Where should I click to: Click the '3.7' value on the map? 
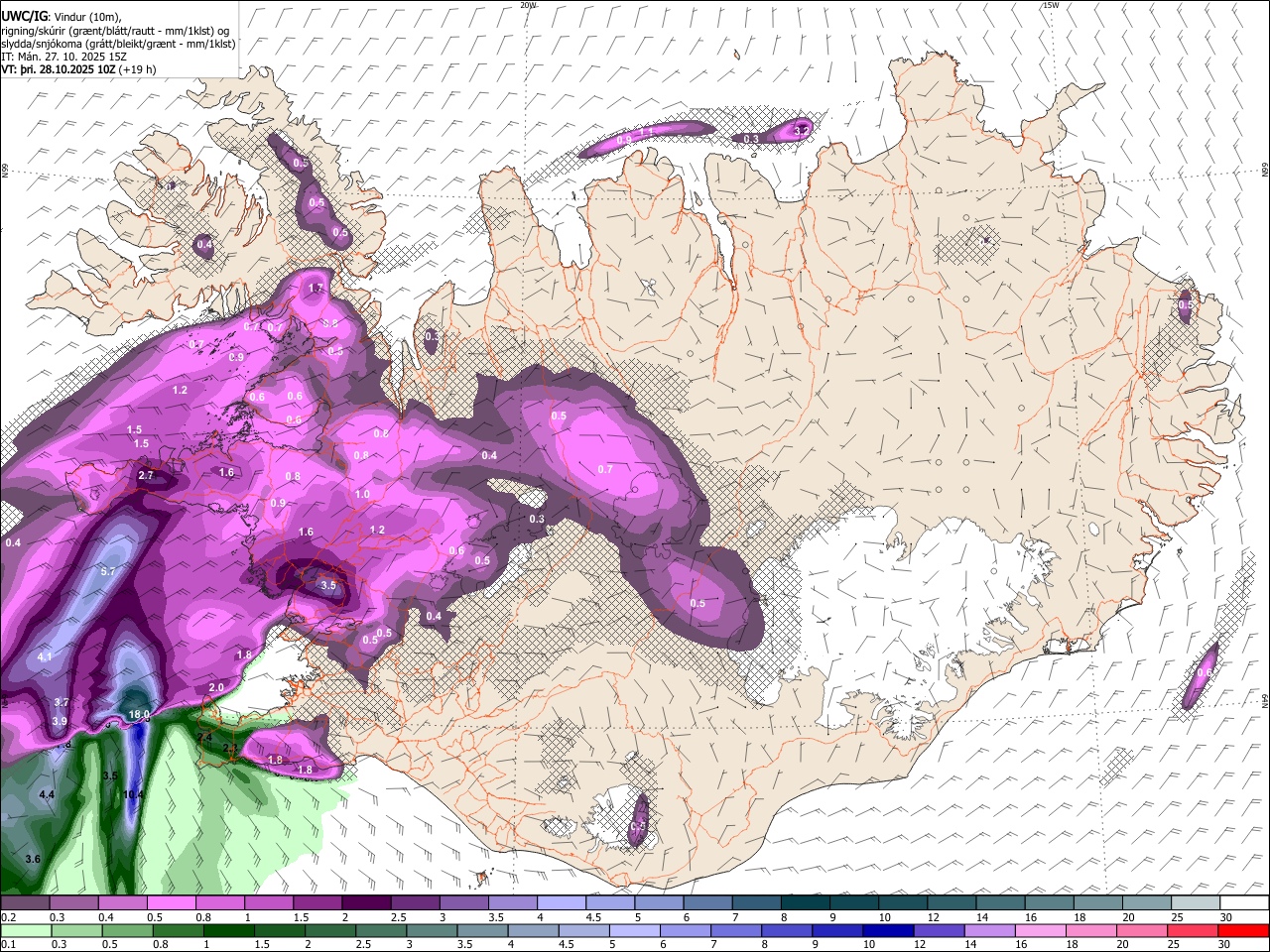61,702
